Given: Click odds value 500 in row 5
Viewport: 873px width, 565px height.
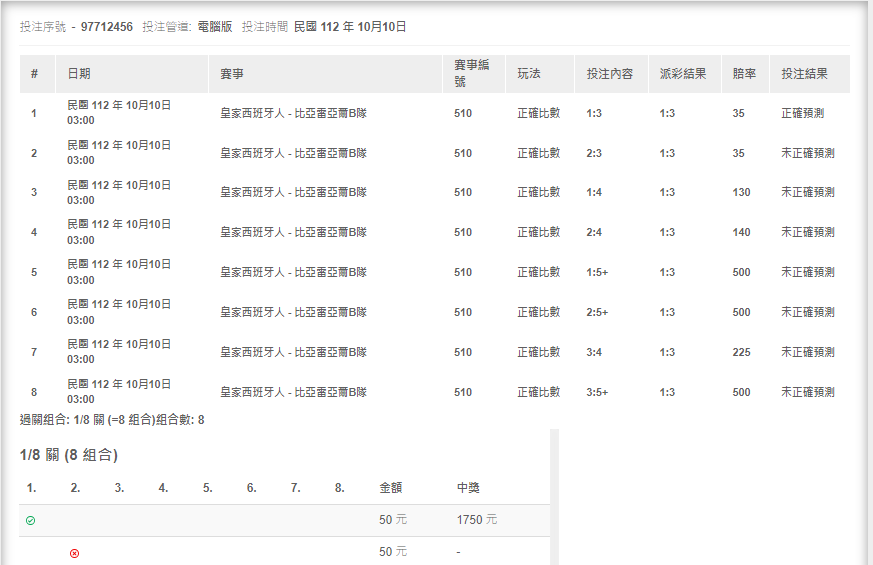Looking at the screenshot, I should [x=742, y=272].
